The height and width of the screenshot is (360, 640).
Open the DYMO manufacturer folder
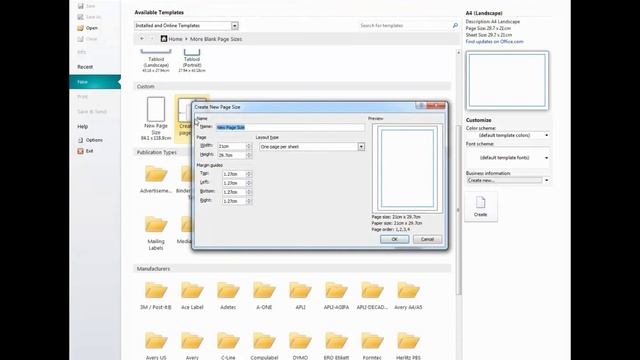pyautogui.click(x=300, y=346)
